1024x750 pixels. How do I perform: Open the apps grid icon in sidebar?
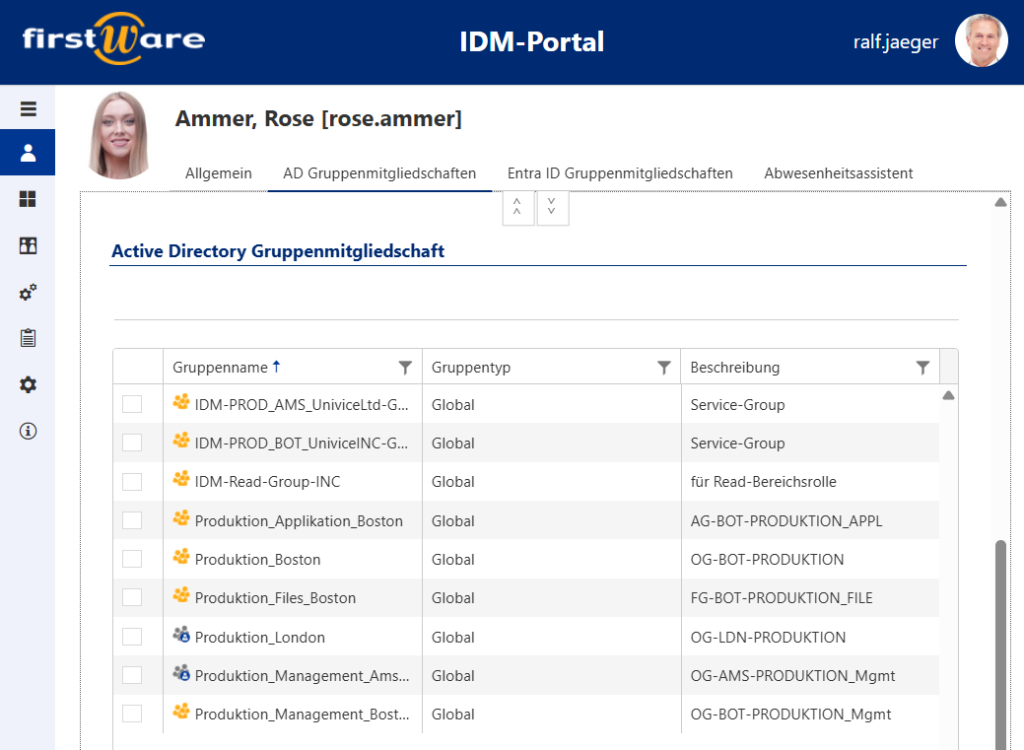27,199
